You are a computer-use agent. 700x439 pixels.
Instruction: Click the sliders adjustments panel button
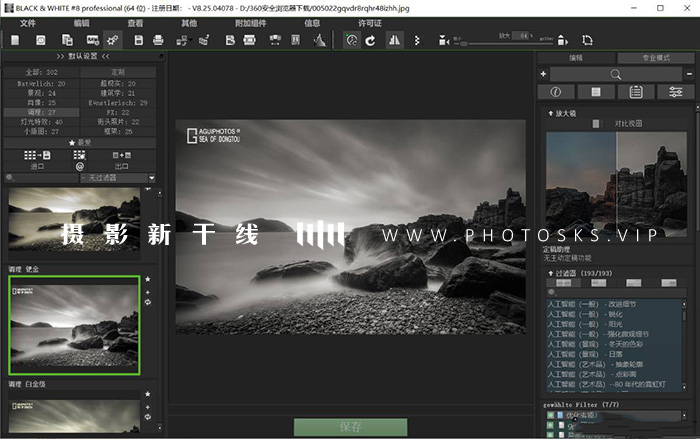pos(675,92)
